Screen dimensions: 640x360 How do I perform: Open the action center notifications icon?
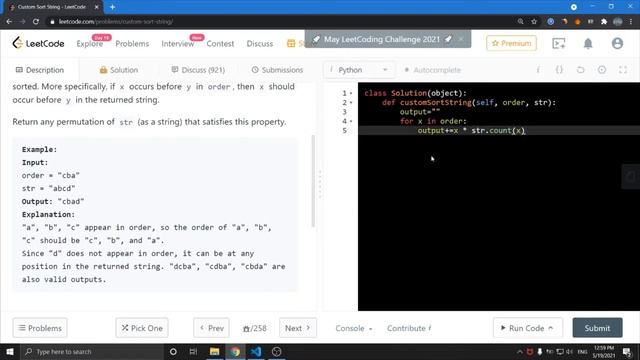coord(627,351)
